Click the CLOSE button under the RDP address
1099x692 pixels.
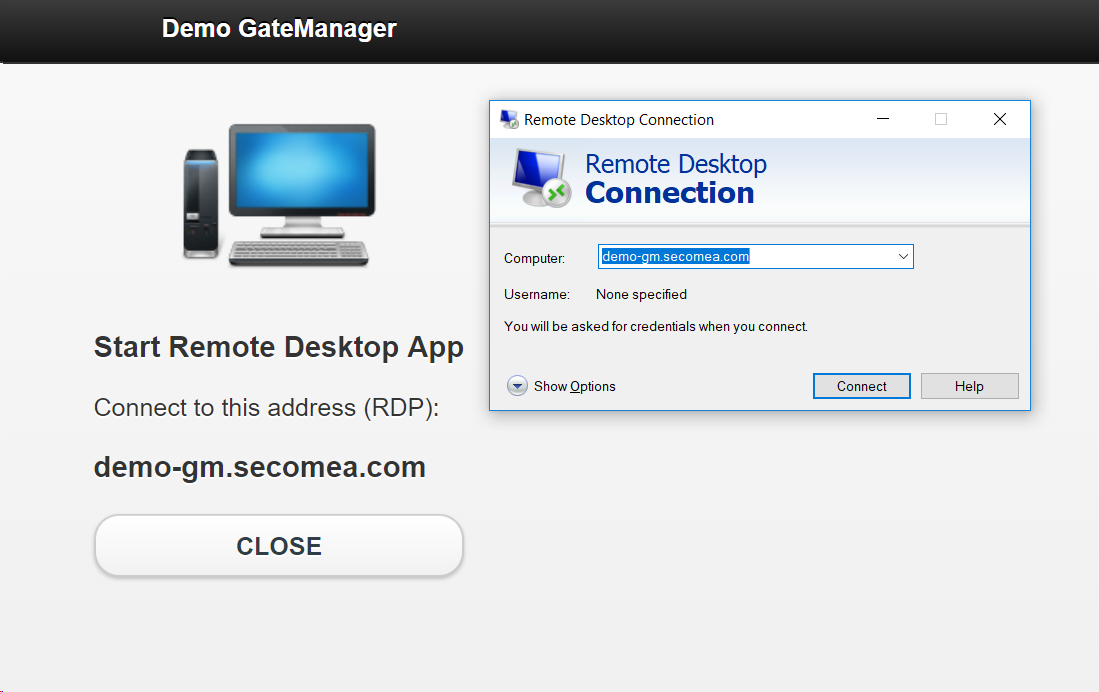tap(279, 545)
